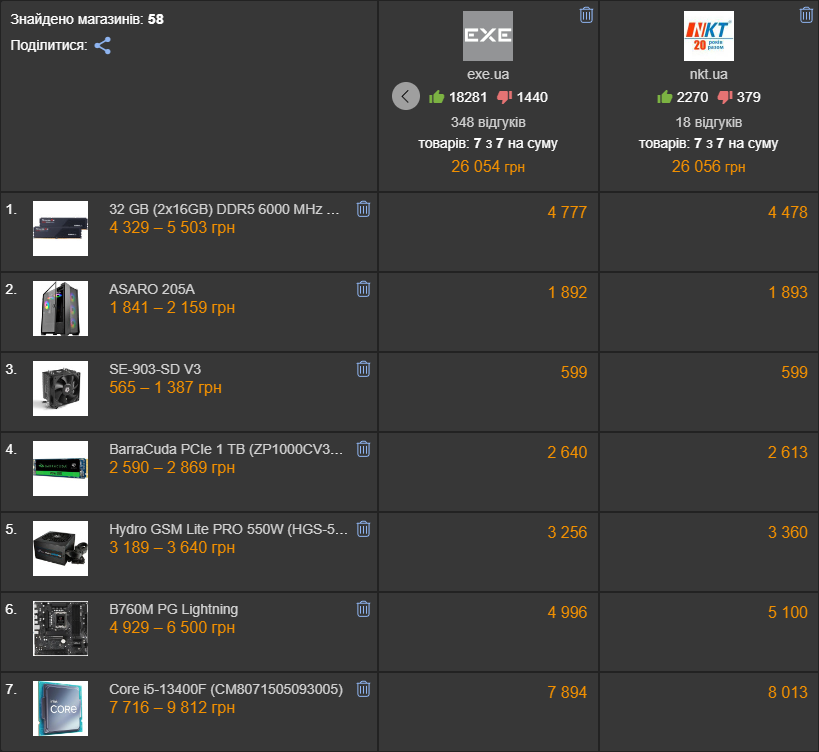The width and height of the screenshot is (819, 752).
Task: Click thumbs-up icon for exe.ua
Action: (x=436, y=97)
